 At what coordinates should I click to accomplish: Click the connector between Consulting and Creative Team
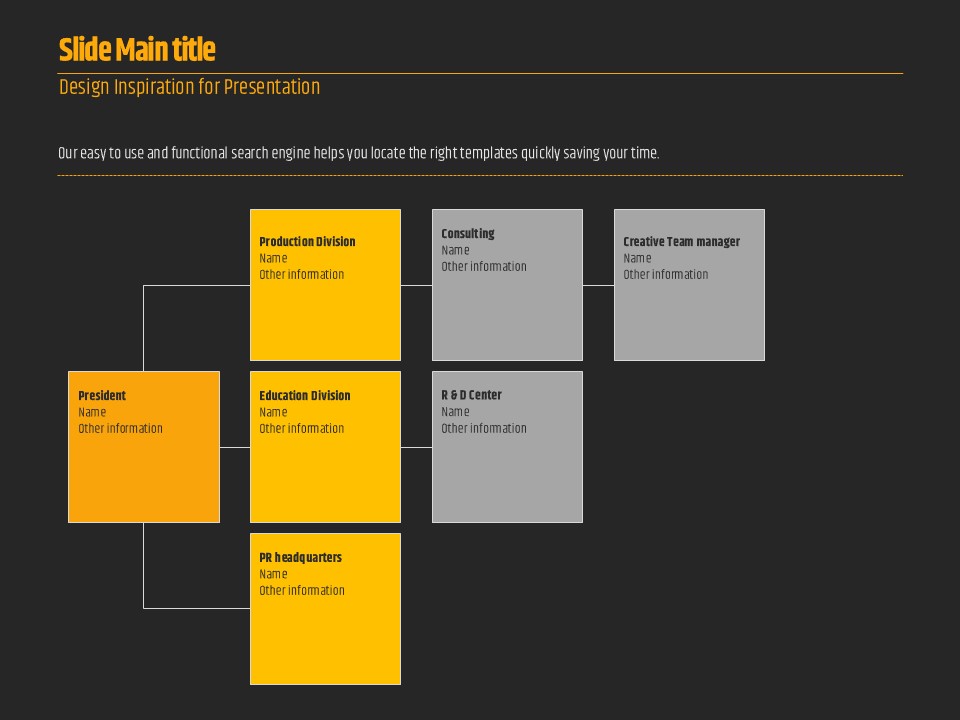coord(598,285)
